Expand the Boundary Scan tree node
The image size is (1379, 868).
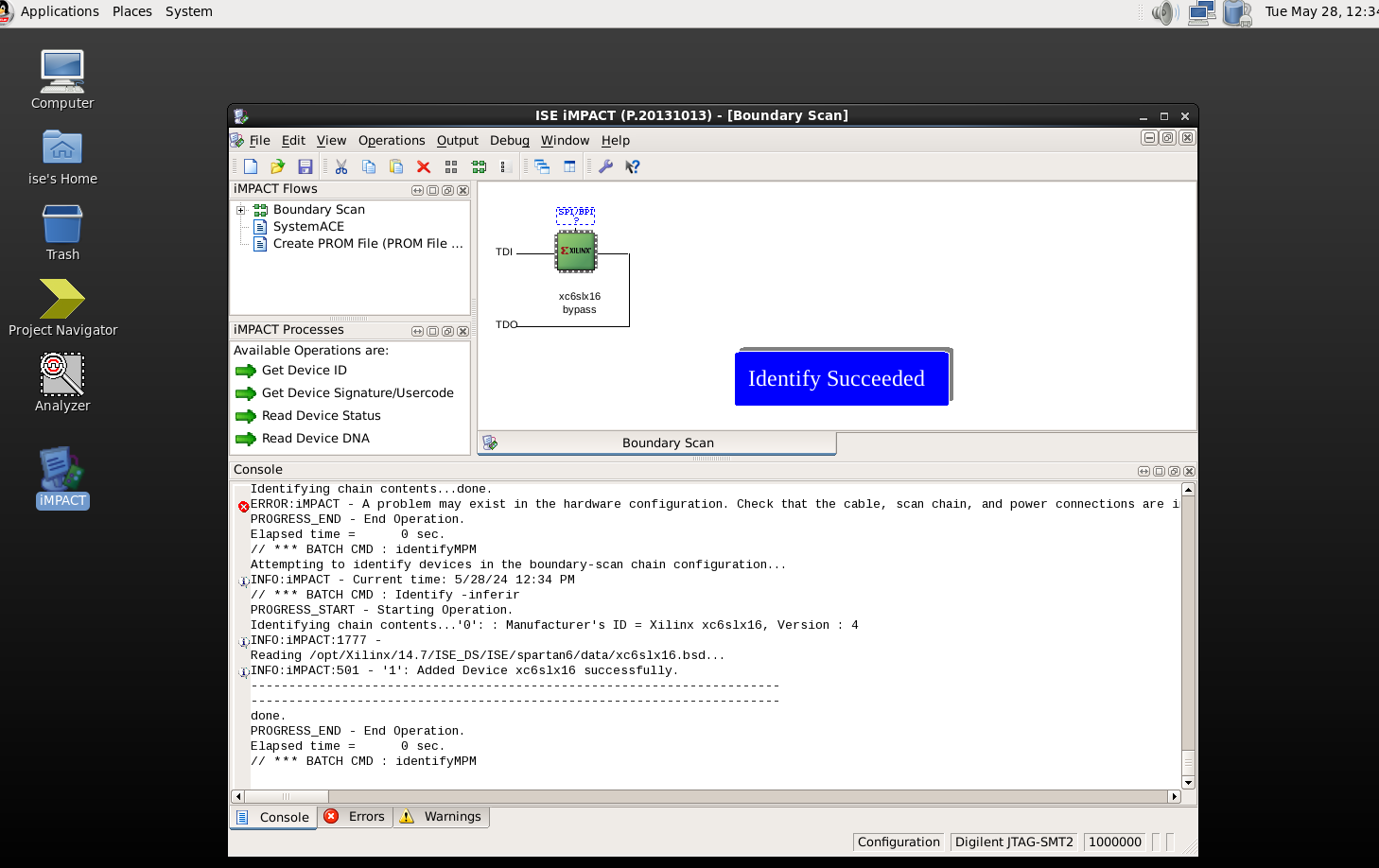point(241,210)
